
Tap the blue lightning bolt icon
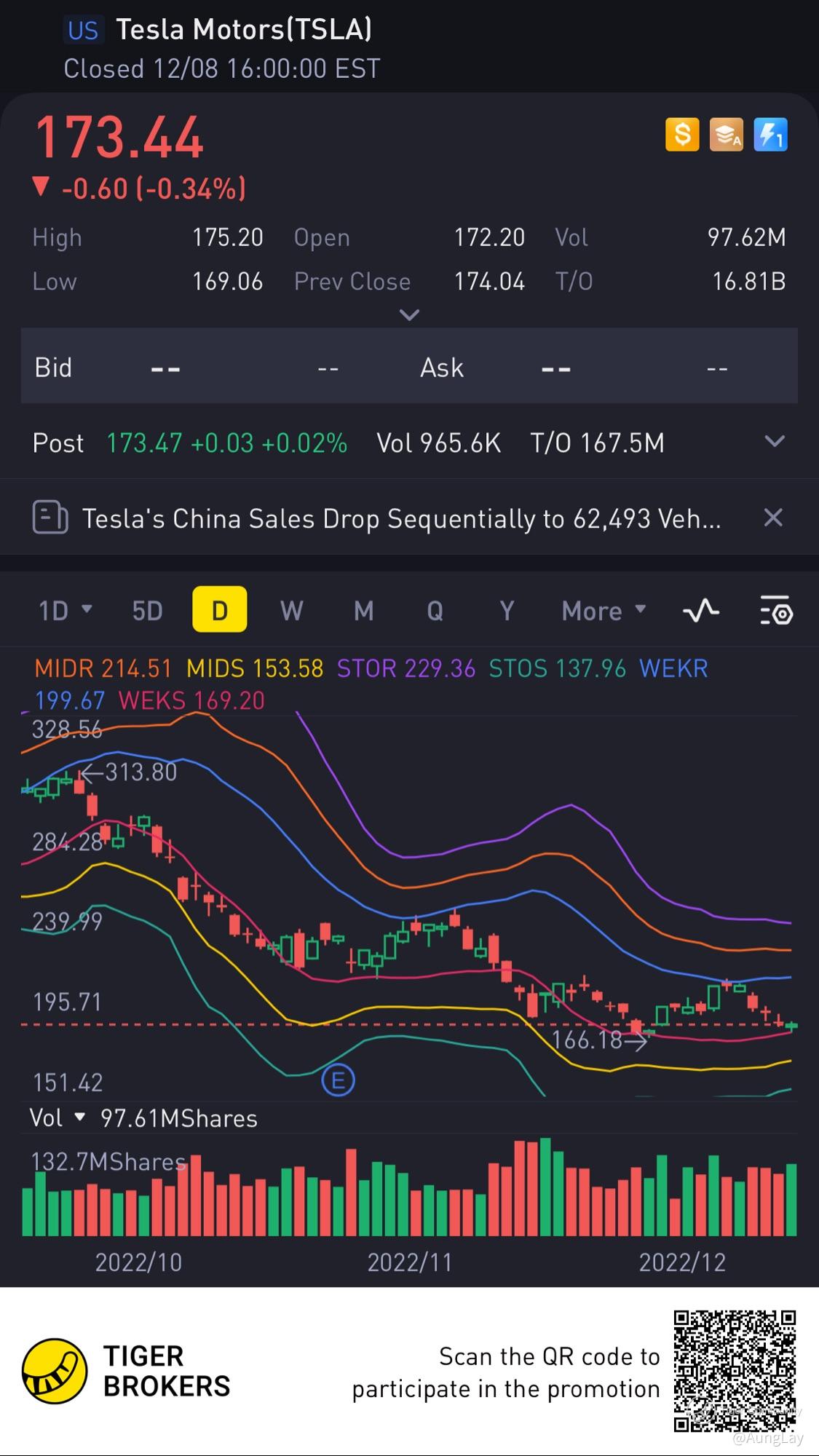click(770, 135)
